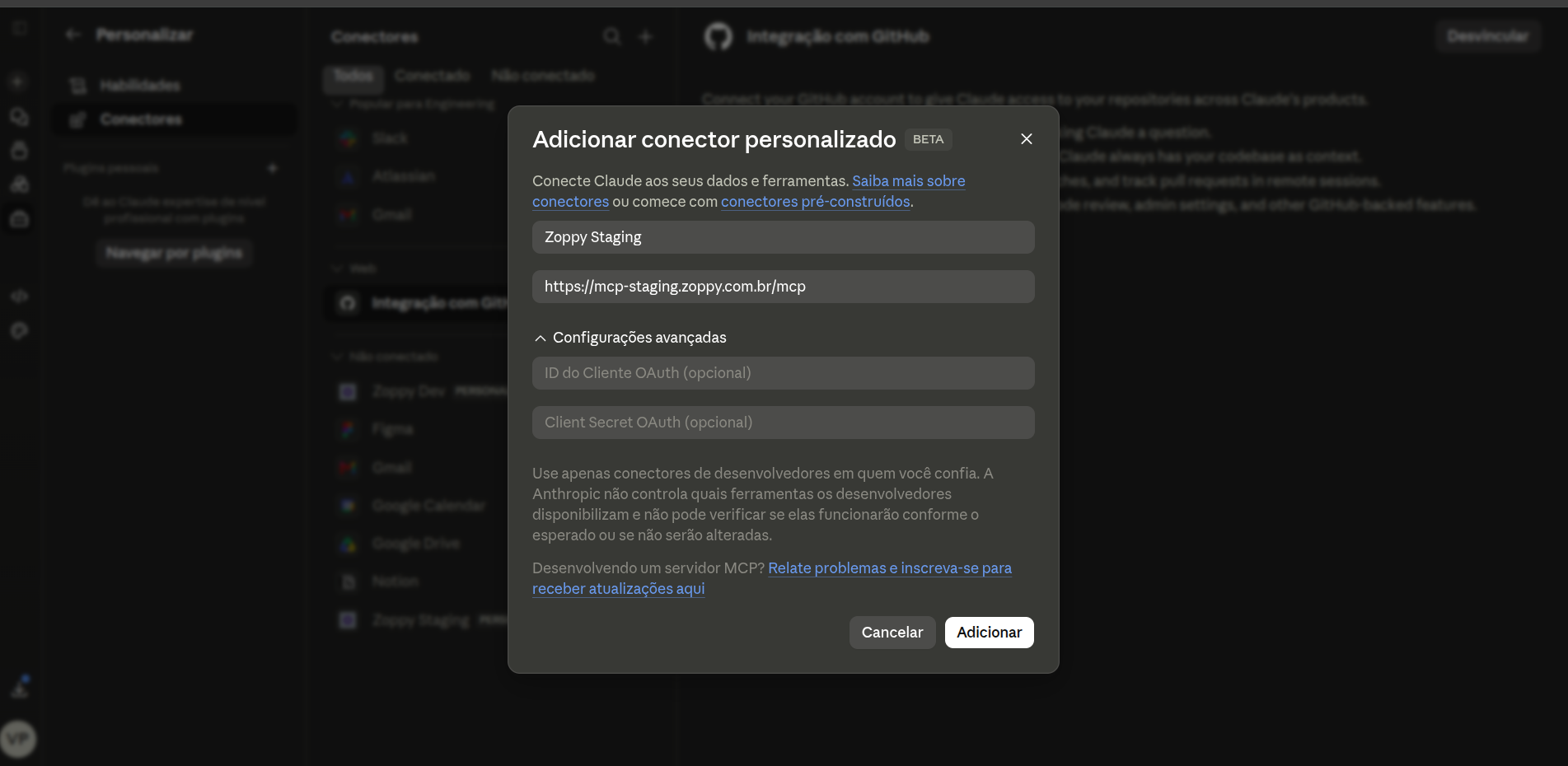Open the Relate problemas e inscreva-se link
This screenshot has height=766, width=1568.
[x=889, y=568]
